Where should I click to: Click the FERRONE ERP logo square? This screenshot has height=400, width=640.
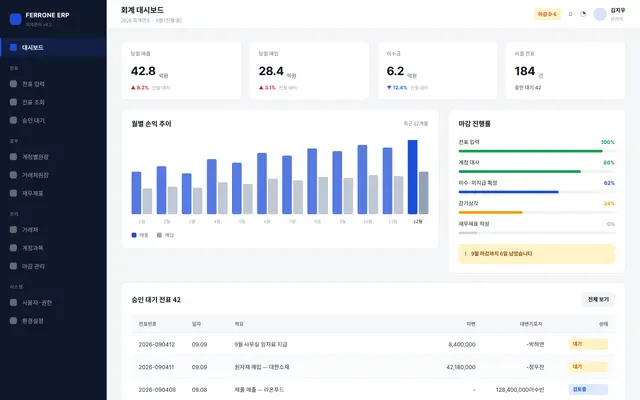click(16, 19)
